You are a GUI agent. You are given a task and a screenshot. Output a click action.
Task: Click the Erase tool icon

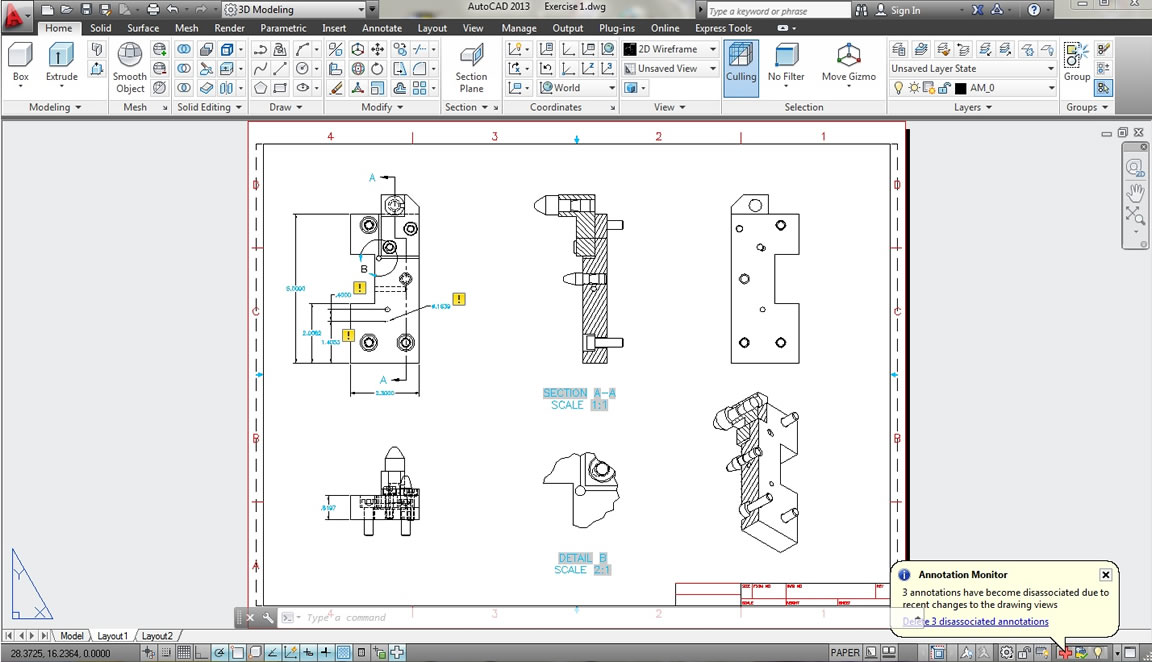tap(336, 87)
